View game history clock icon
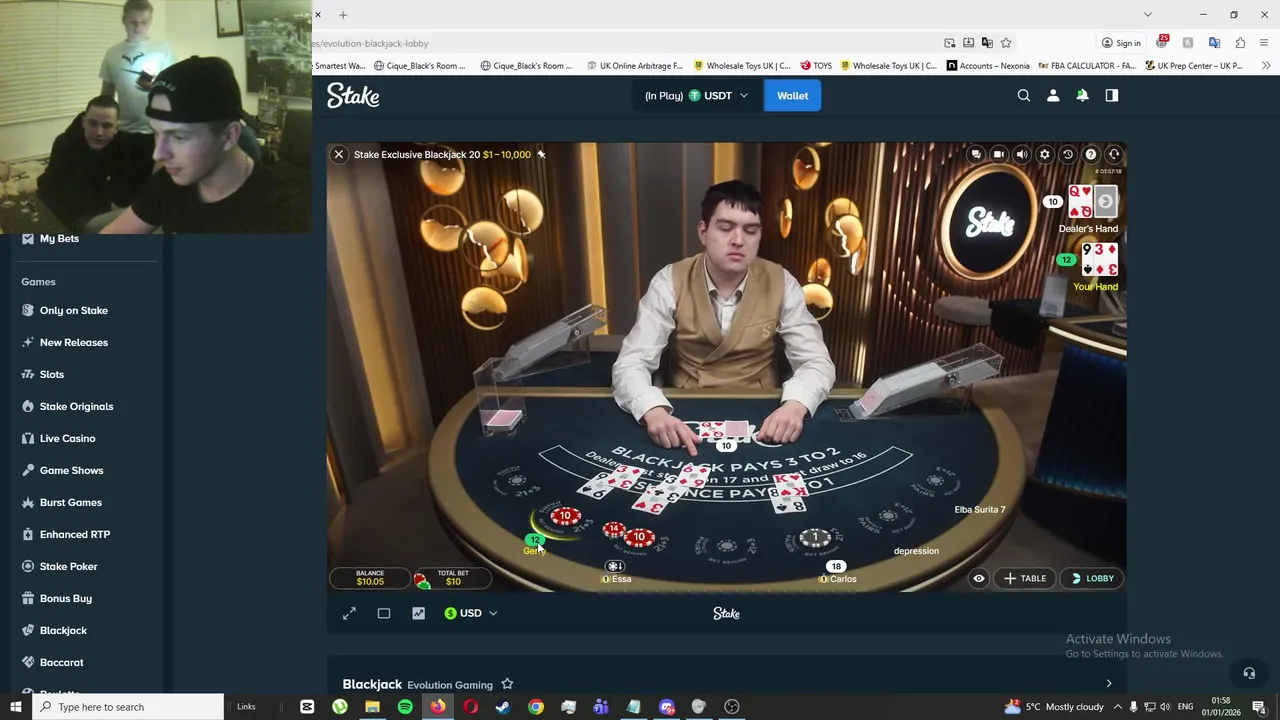Image resolution: width=1280 pixels, height=720 pixels. pos(1068,154)
